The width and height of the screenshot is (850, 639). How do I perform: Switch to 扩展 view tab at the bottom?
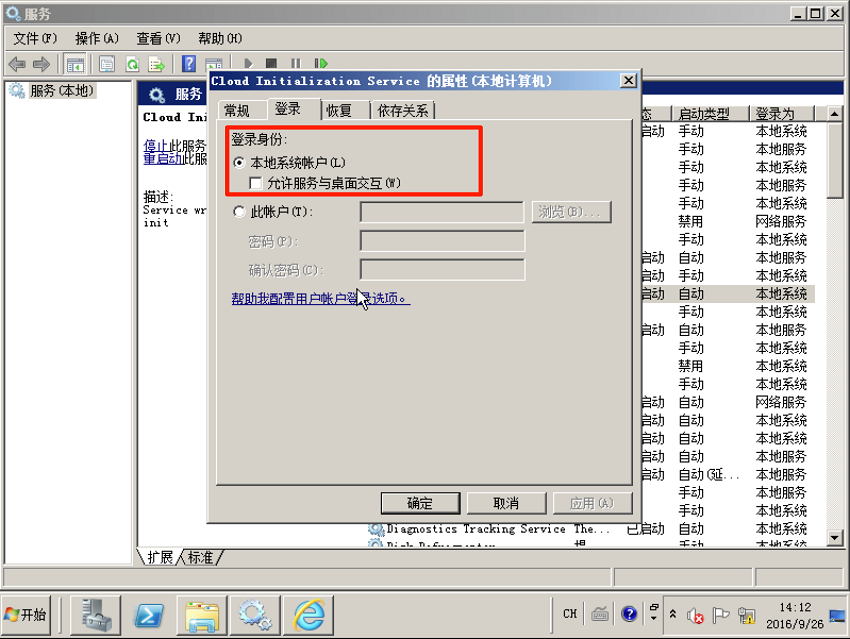pyautogui.click(x=160, y=557)
